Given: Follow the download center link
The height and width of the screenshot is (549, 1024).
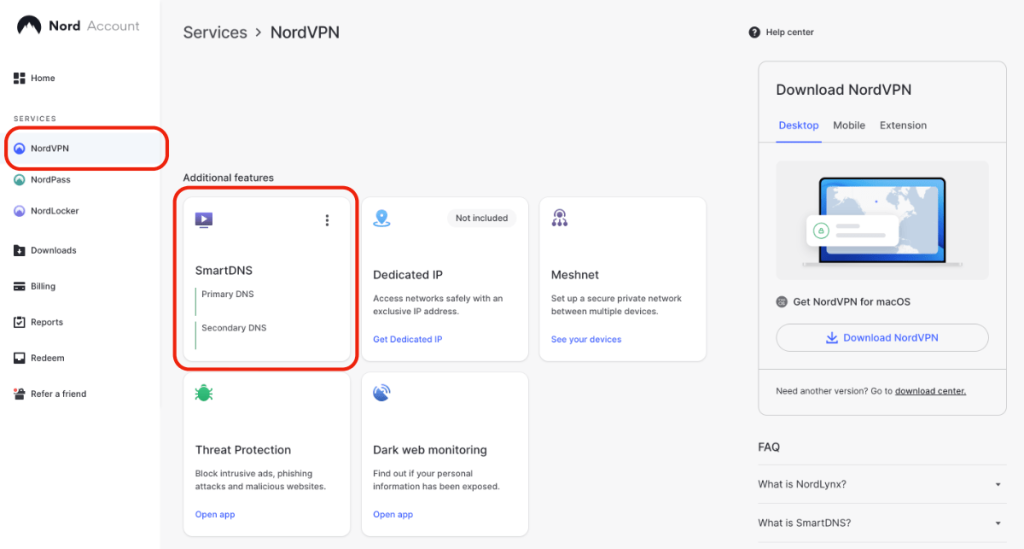Looking at the screenshot, I should (930, 391).
